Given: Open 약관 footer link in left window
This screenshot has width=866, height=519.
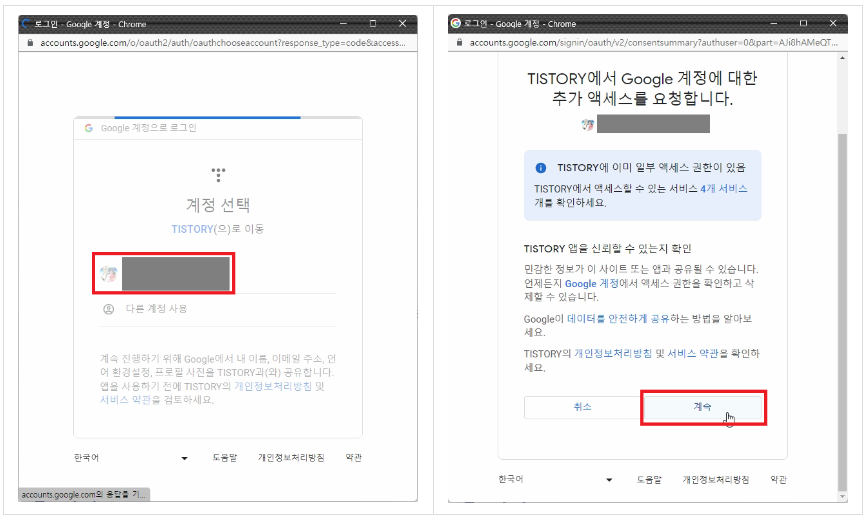Looking at the screenshot, I should (x=353, y=458).
